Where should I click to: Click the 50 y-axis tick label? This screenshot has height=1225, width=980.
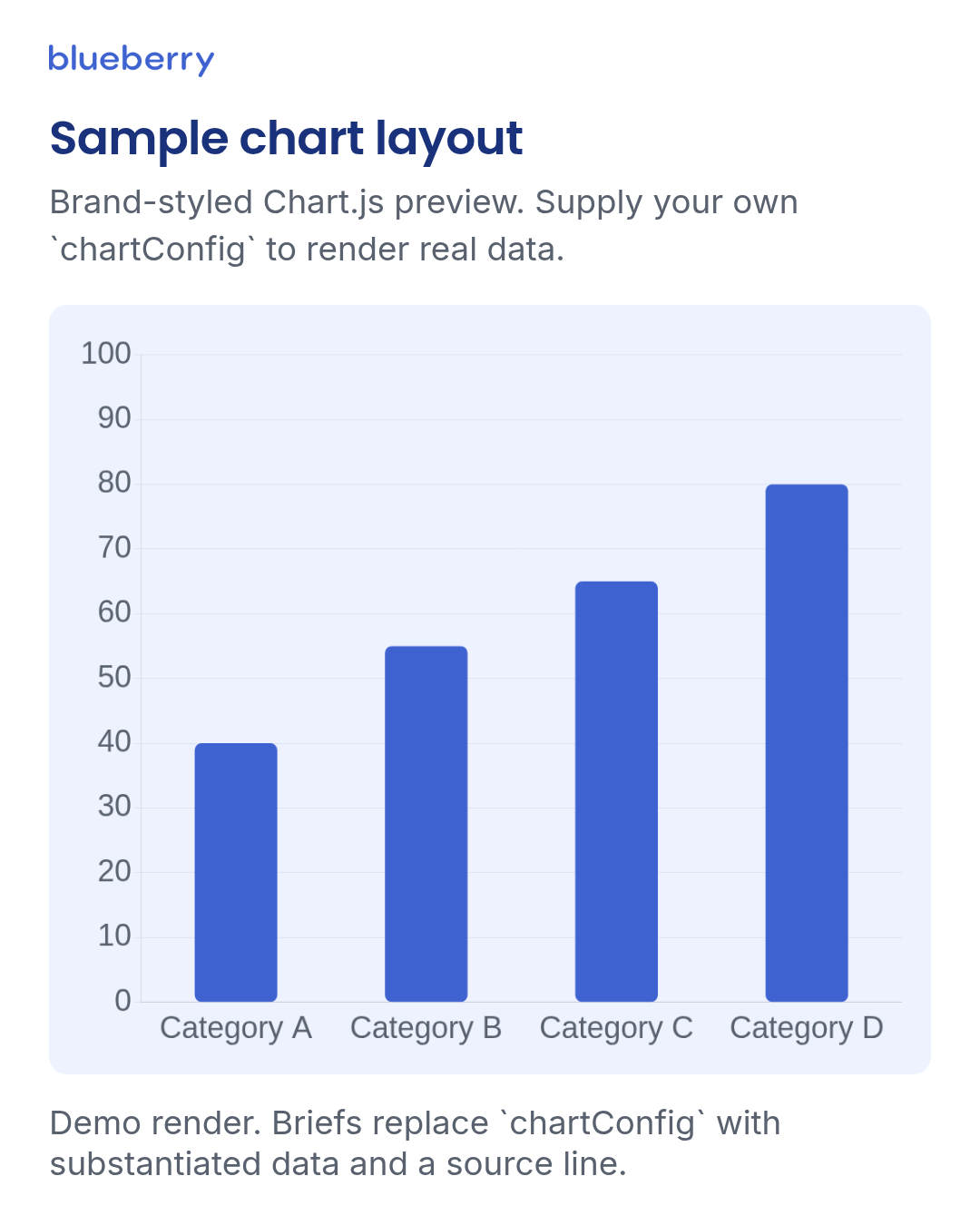(114, 678)
